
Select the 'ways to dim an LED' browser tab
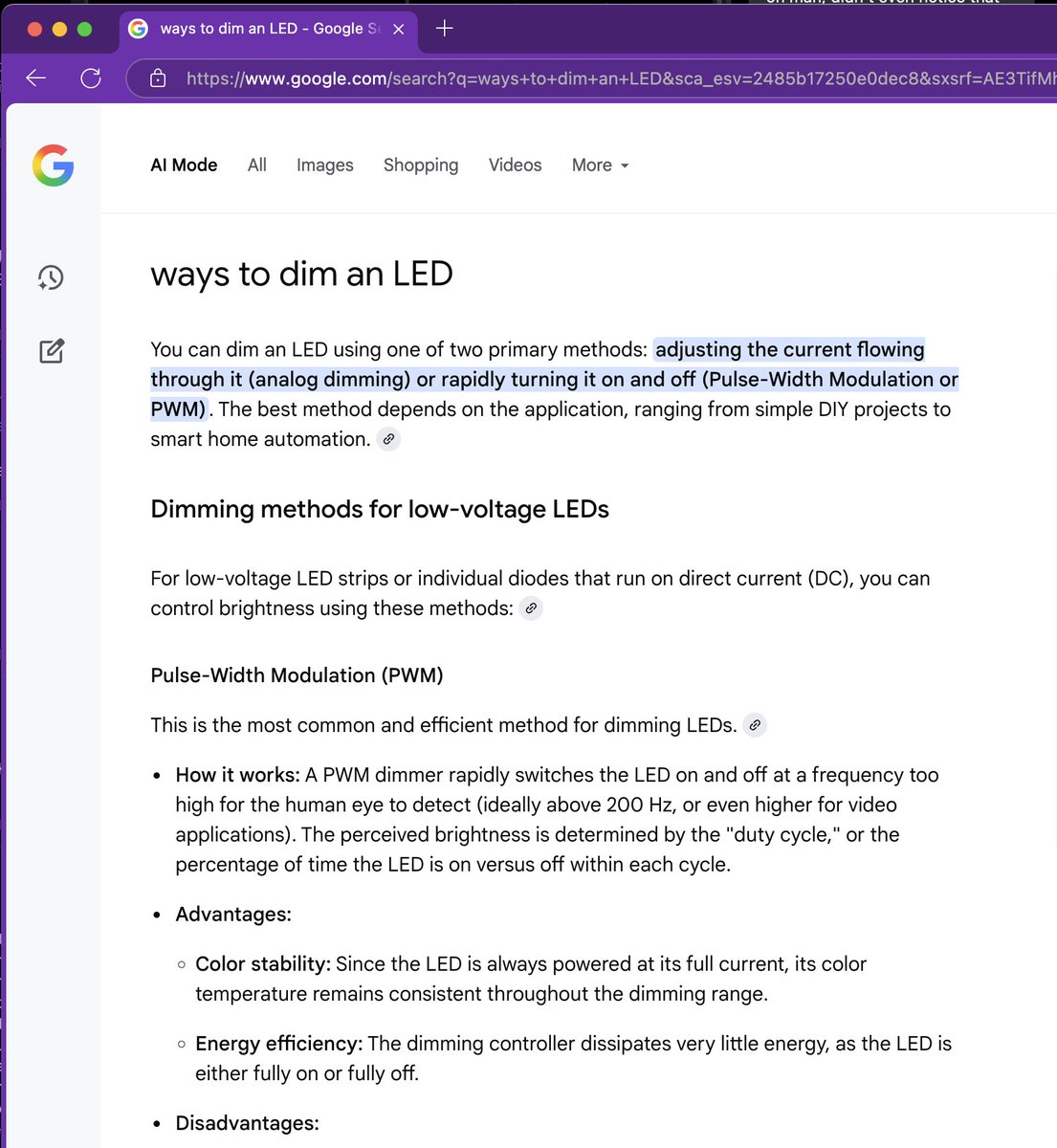click(x=268, y=29)
